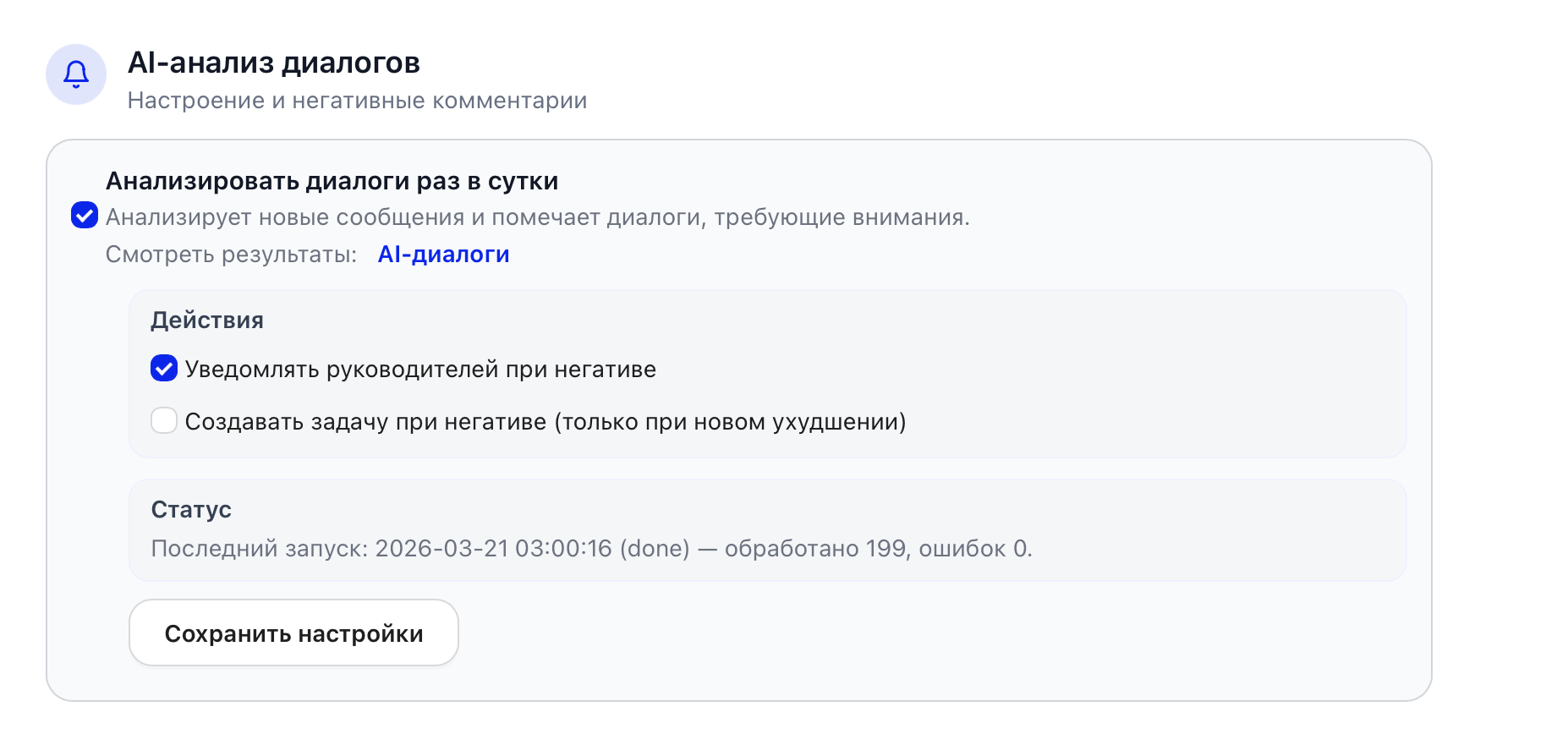The width and height of the screenshot is (1568, 734).
Task: Open the AI-диалоги results link
Action: tap(443, 255)
